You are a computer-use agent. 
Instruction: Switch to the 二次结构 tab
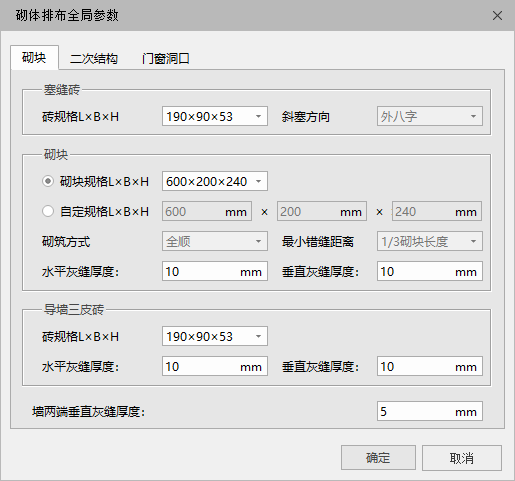[94, 58]
